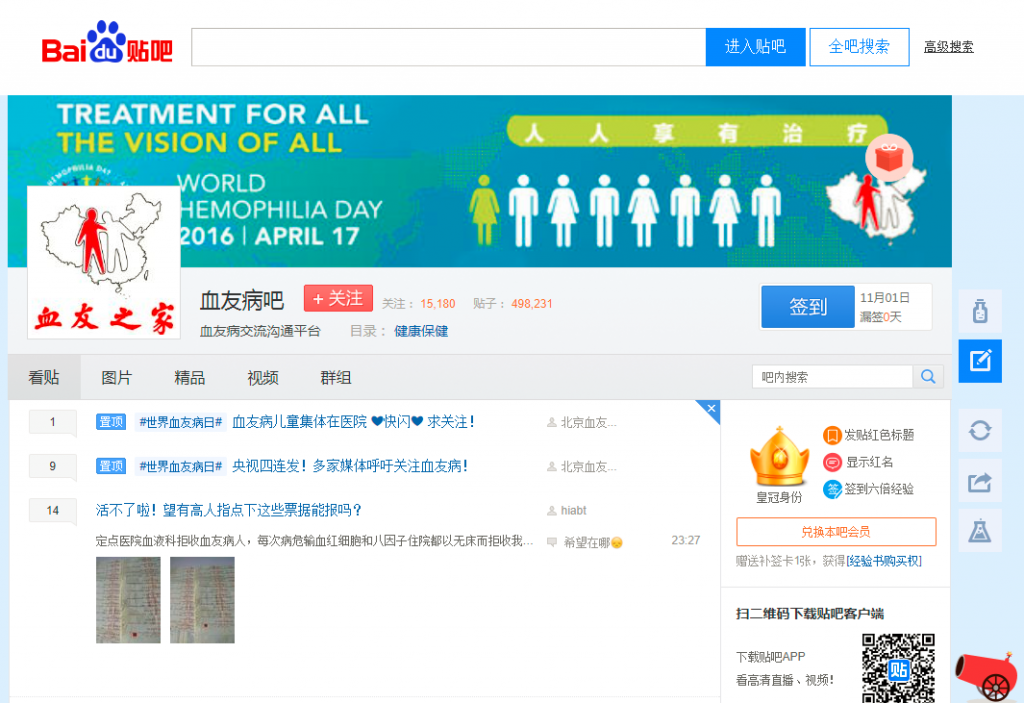Open the first receipt photo thumbnail
This screenshot has width=1024, height=703.
[x=128, y=600]
